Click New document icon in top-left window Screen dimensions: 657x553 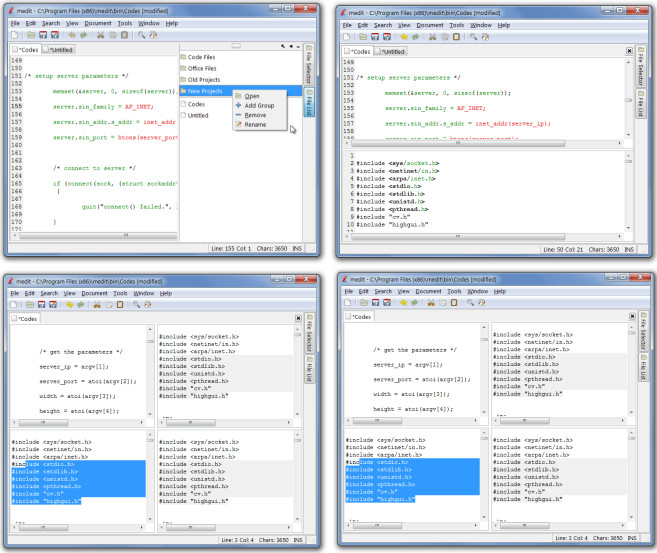[x=15, y=35]
